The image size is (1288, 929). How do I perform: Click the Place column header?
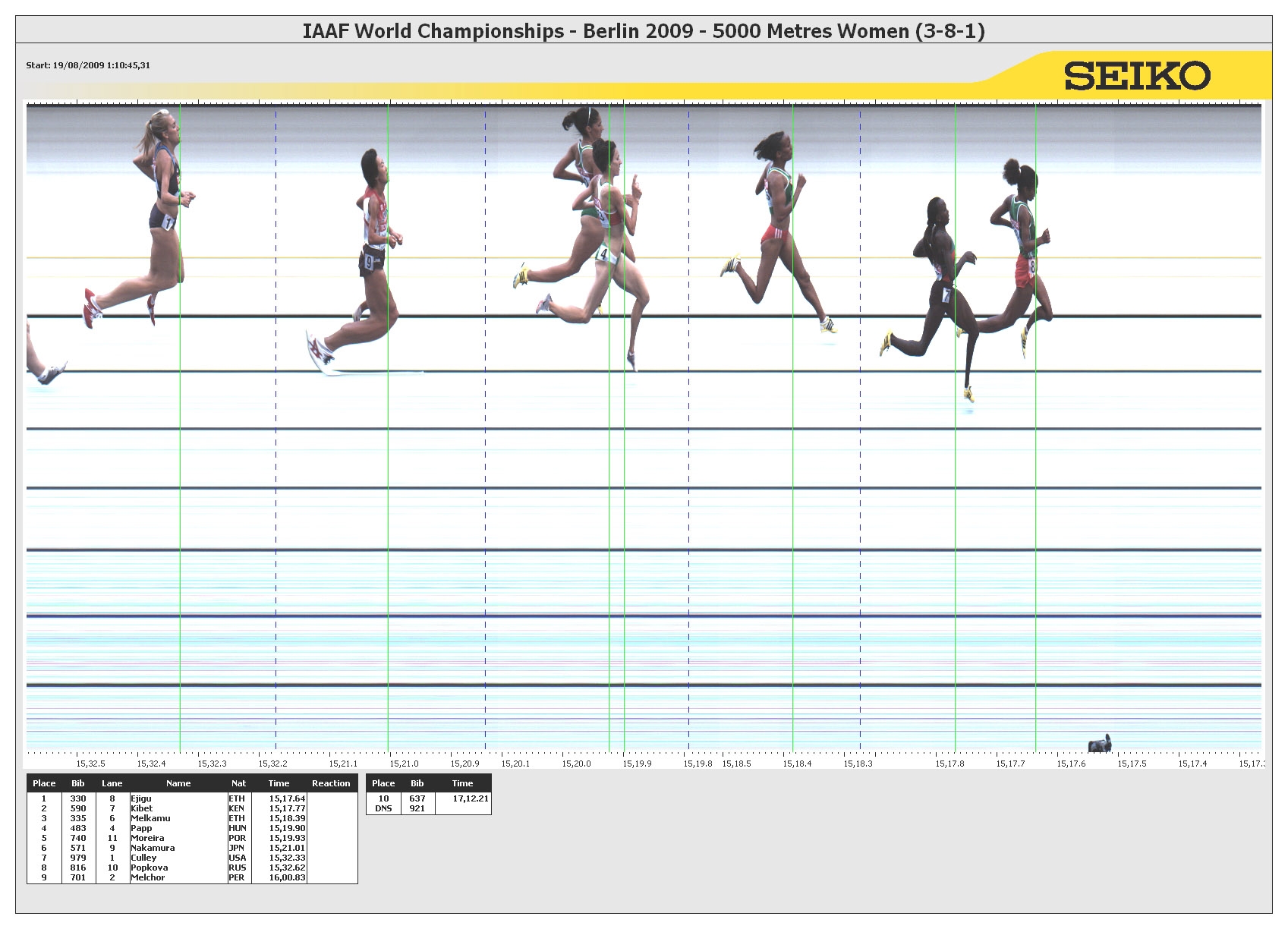[45, 783]
